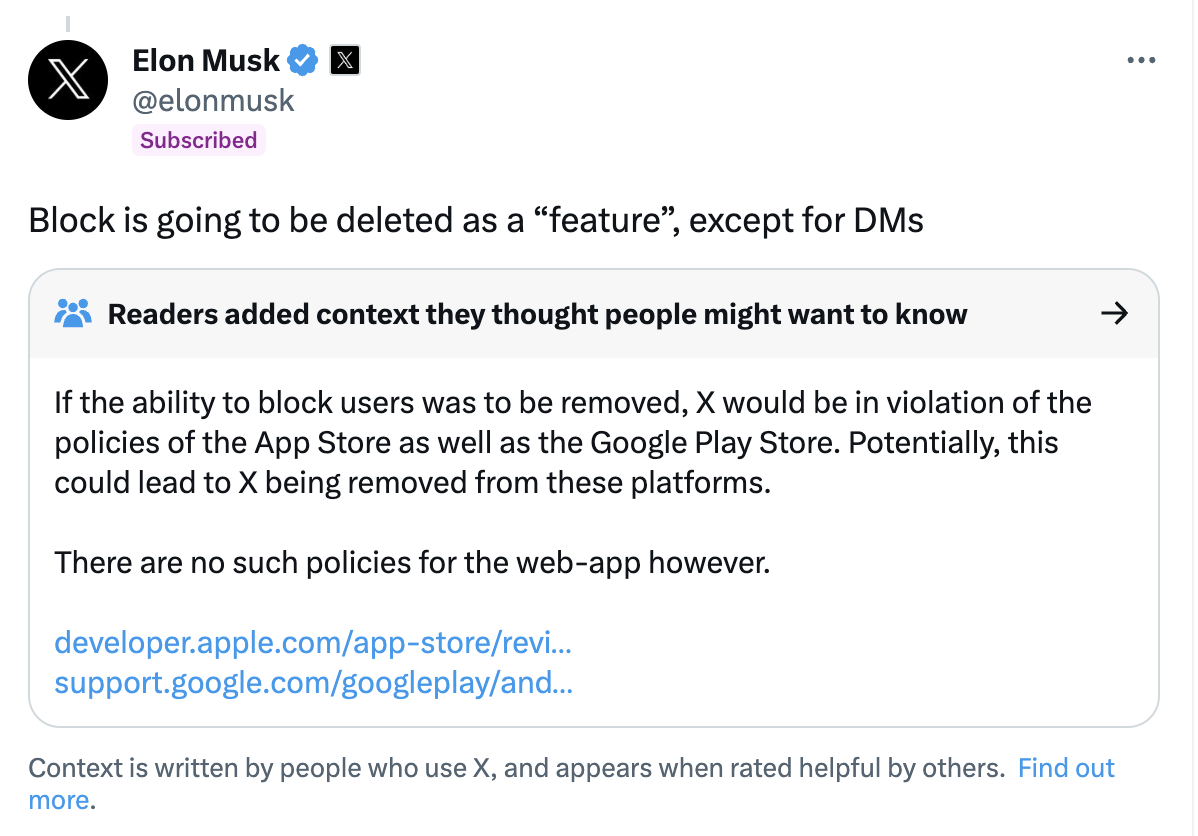Click the Subscribed label text

[x=198, y=140]
